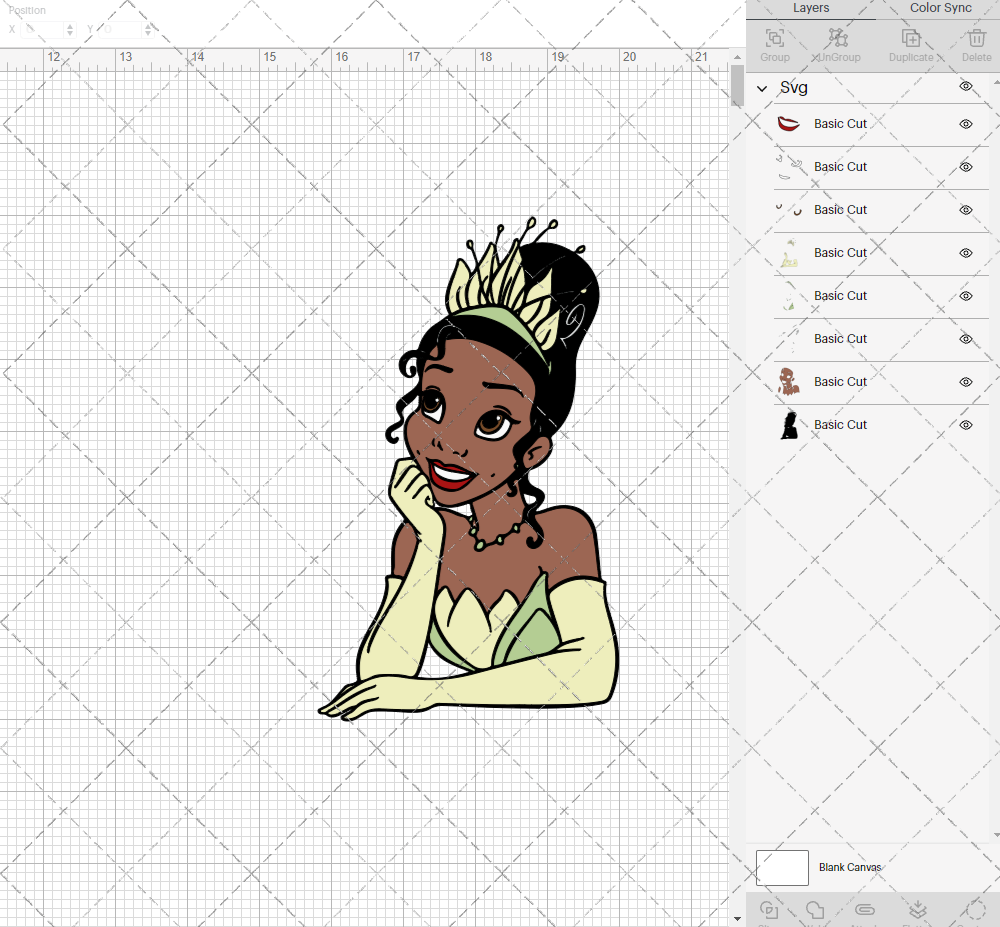Click the canvas scrollbar up arrow
The image size is (1000, 927).
tap(737, 57)
